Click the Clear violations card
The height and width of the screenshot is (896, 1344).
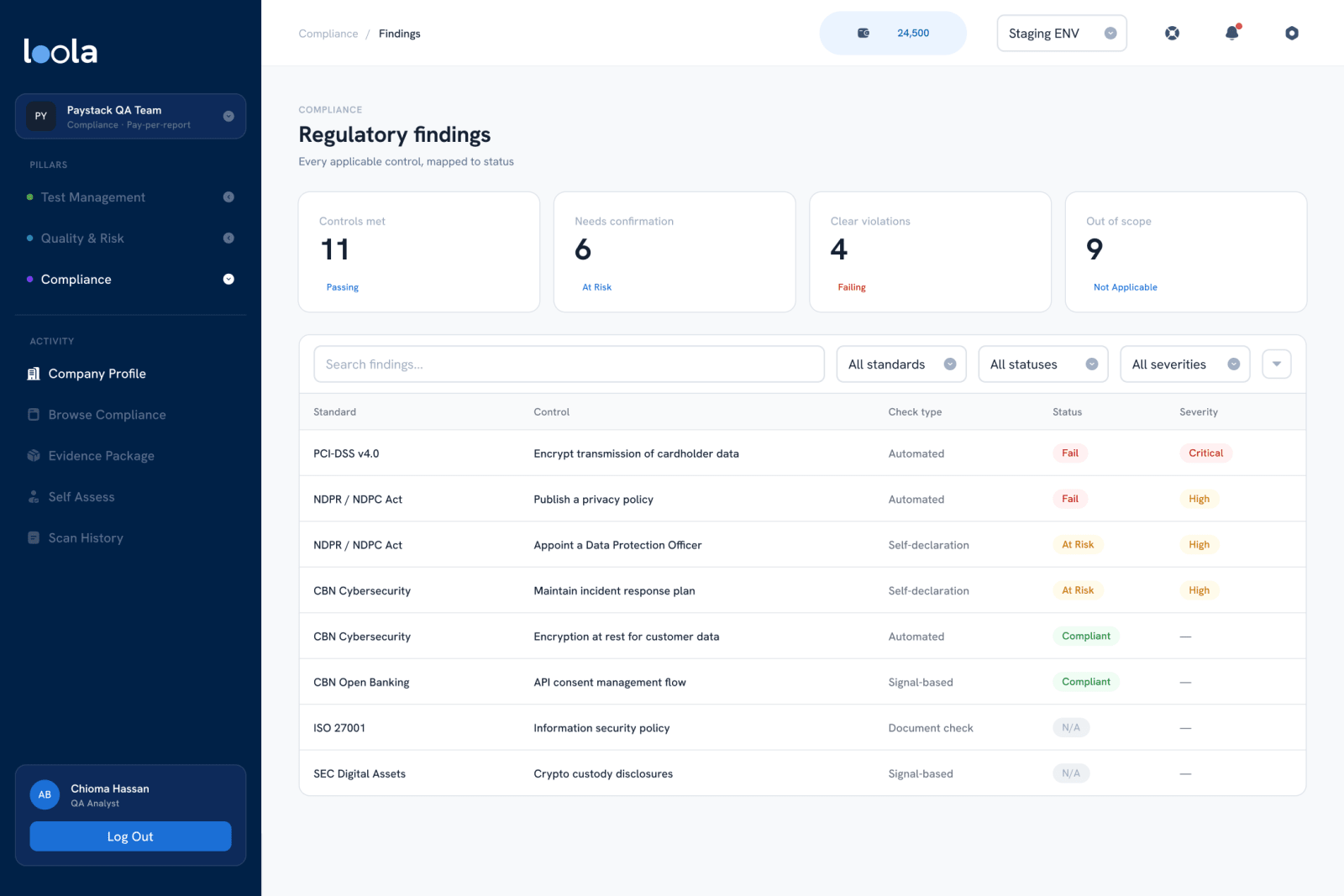[930, 252]
